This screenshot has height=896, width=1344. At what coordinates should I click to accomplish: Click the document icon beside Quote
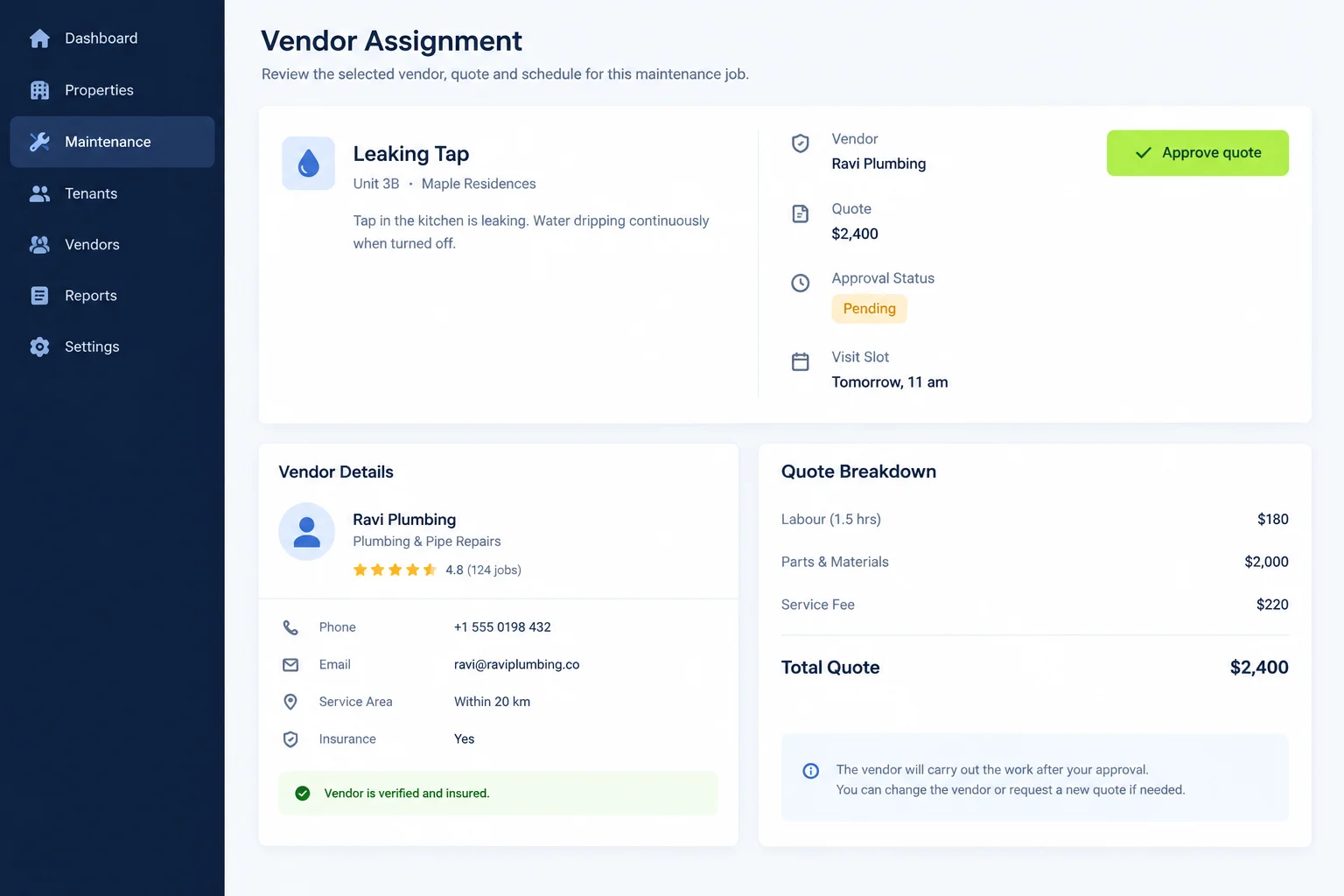800,213
